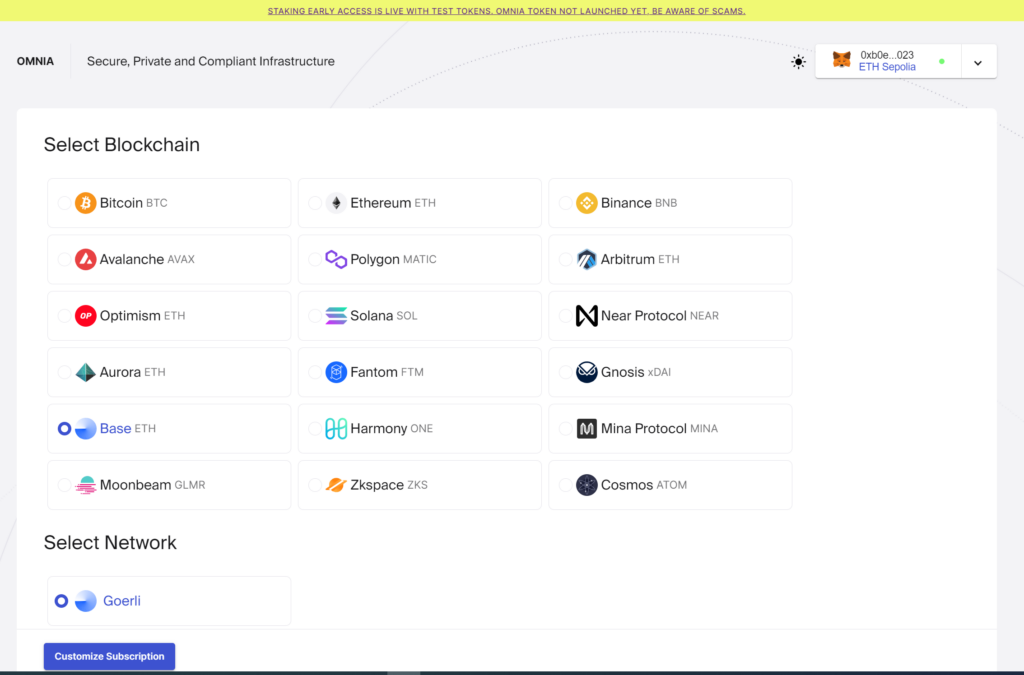Select the Fantom radio button
Screen dimensions: 1024x675
pyautogui.click(x=315, y=372)
